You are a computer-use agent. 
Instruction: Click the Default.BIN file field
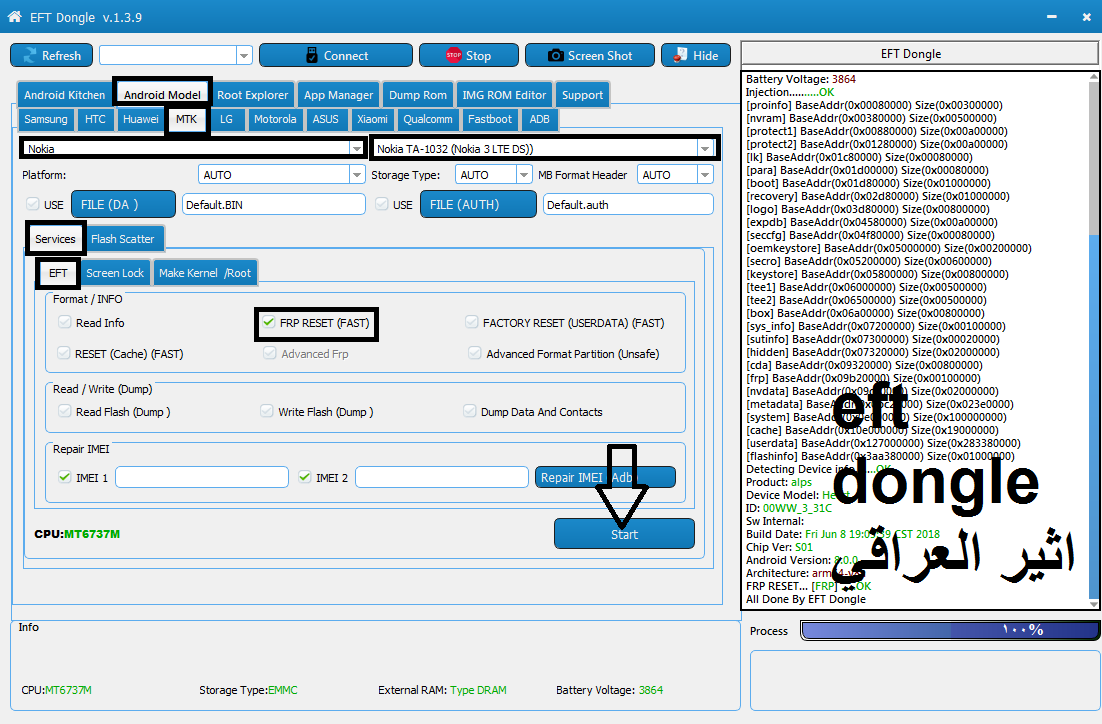pyautogui.click(x=273, y=205)
